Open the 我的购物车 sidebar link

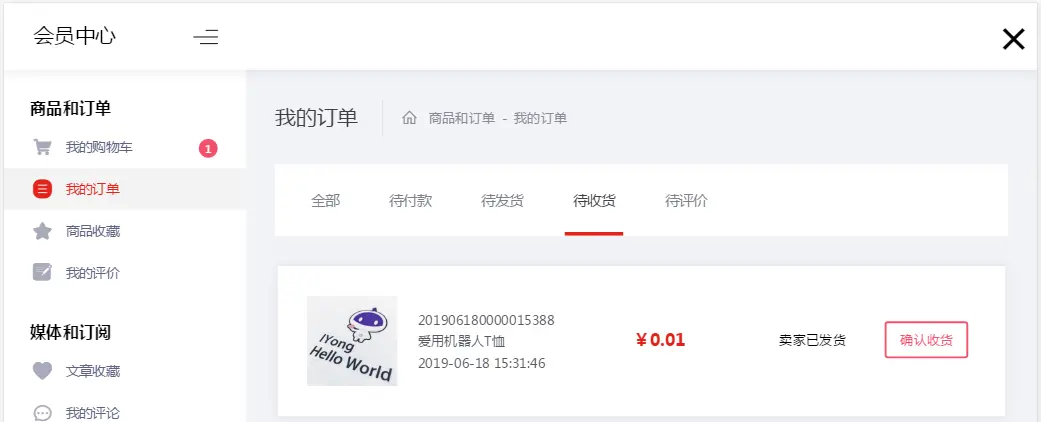pos(99,147)
